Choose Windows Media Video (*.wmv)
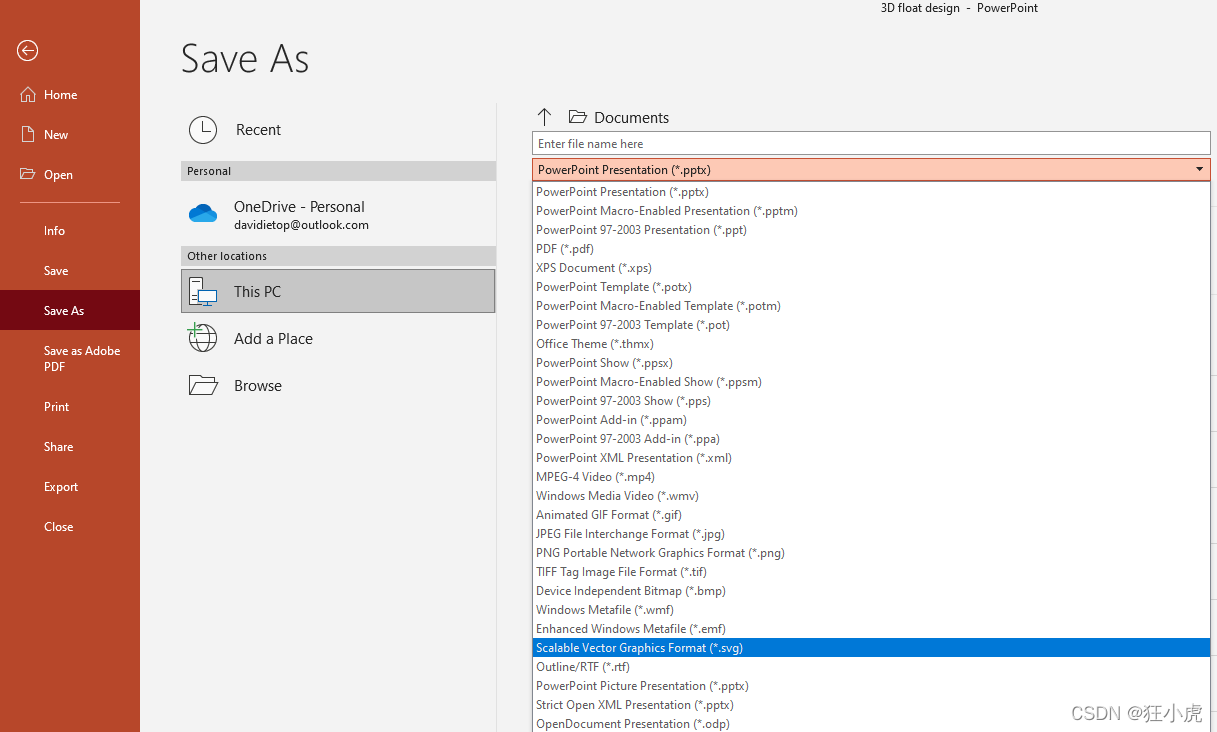Viewport: 1217px width, 732px height. (871, 495)
